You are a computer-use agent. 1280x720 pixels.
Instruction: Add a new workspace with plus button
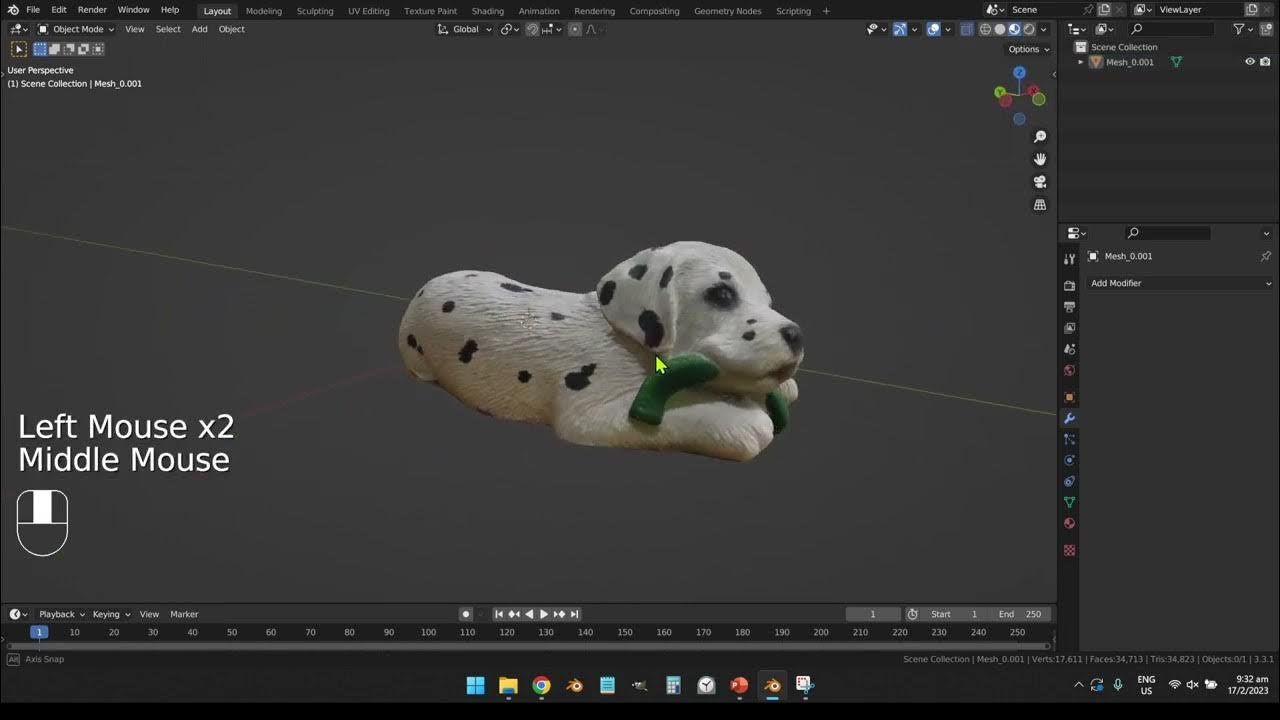pyautogui.click(x=826, y=11)
